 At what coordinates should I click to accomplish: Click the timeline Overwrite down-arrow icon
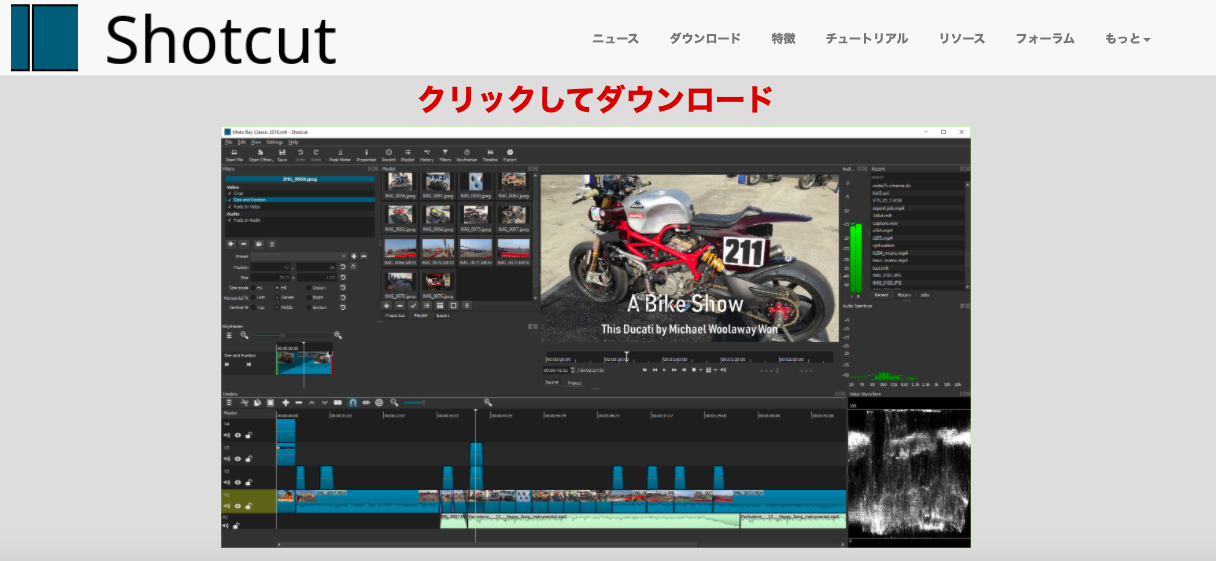click(325, 403)
